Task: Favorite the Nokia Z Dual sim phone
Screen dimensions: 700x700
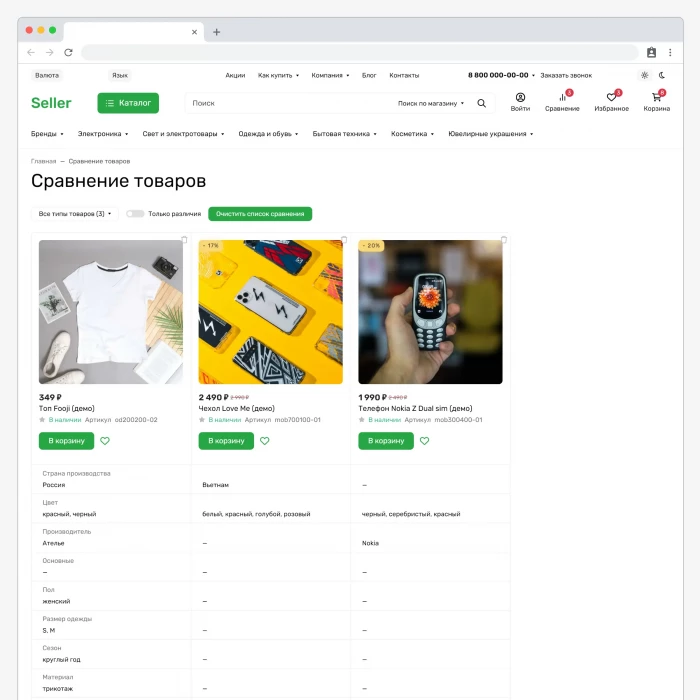Action: (424, 441)
